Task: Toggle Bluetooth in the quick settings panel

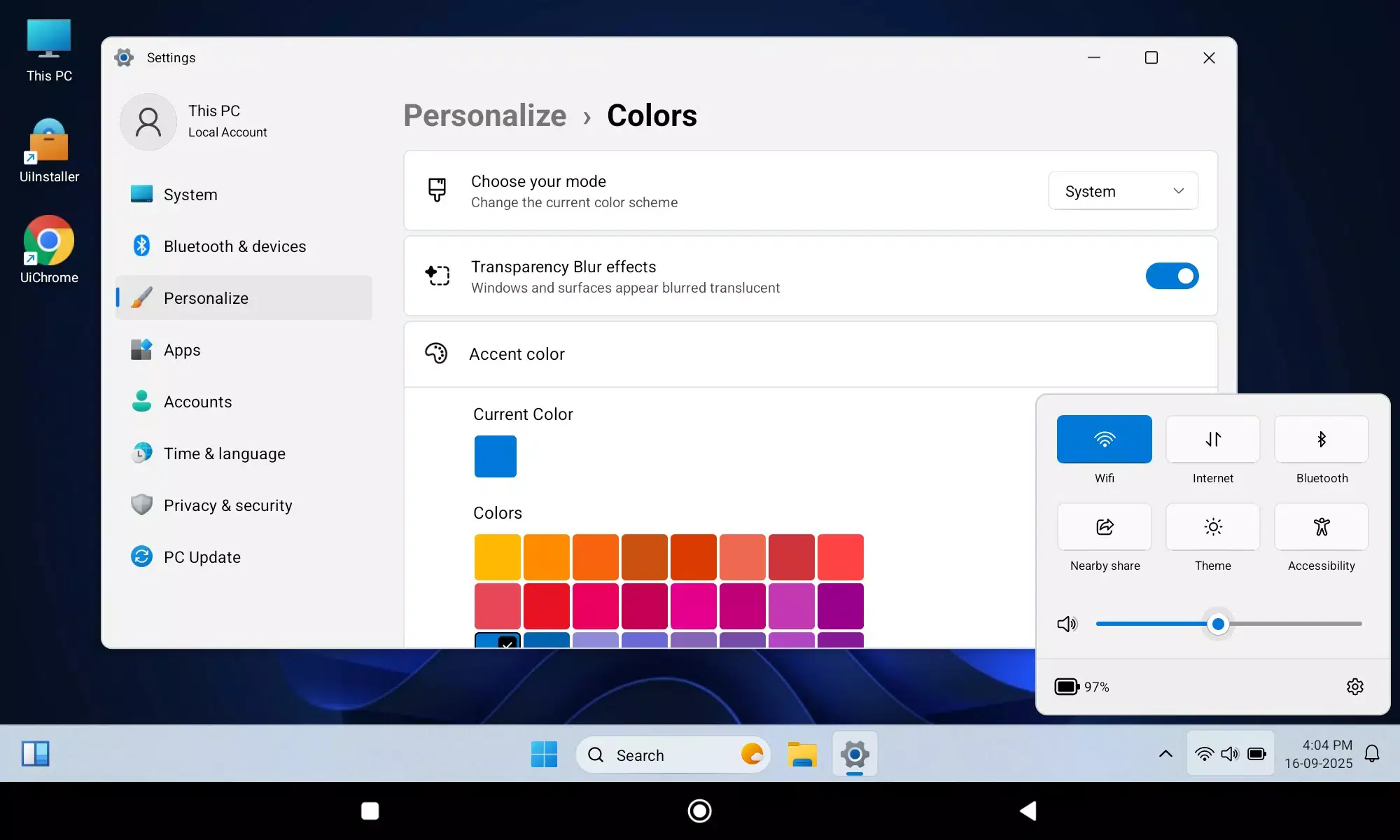Action: pos(1321,439)
